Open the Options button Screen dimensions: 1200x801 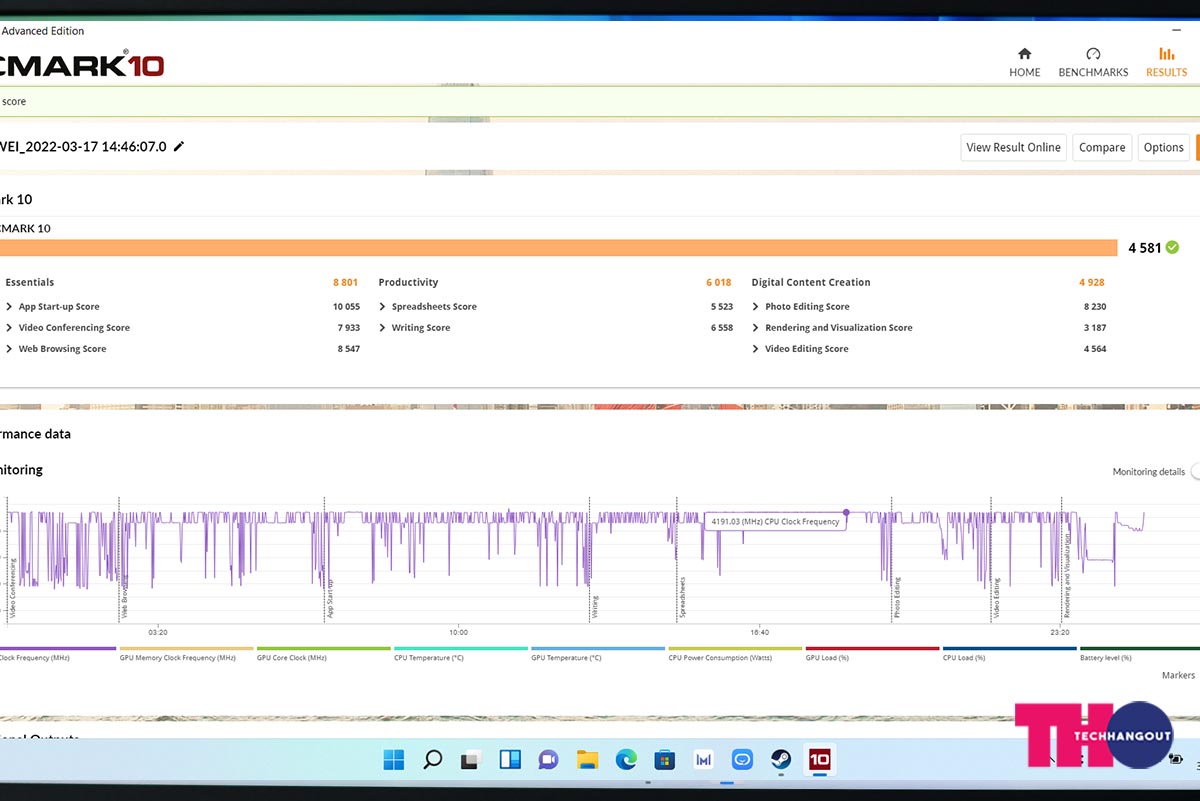click(x=1163, y=147)
